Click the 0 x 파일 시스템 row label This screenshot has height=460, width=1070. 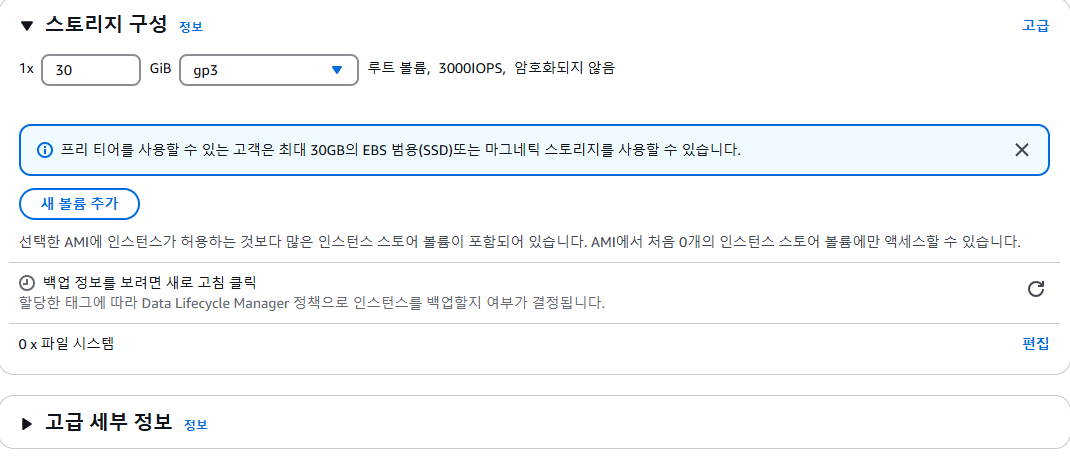tap(66, 343)
